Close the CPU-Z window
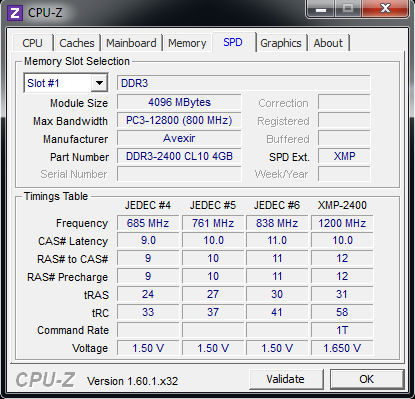Screen dimensions: 415x399 pyautogui.click(x=385, y=9)
